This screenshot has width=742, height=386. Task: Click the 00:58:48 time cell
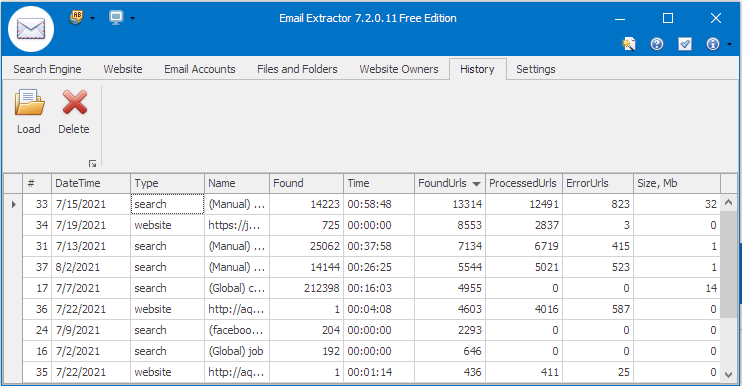click(x=379, y=204)
